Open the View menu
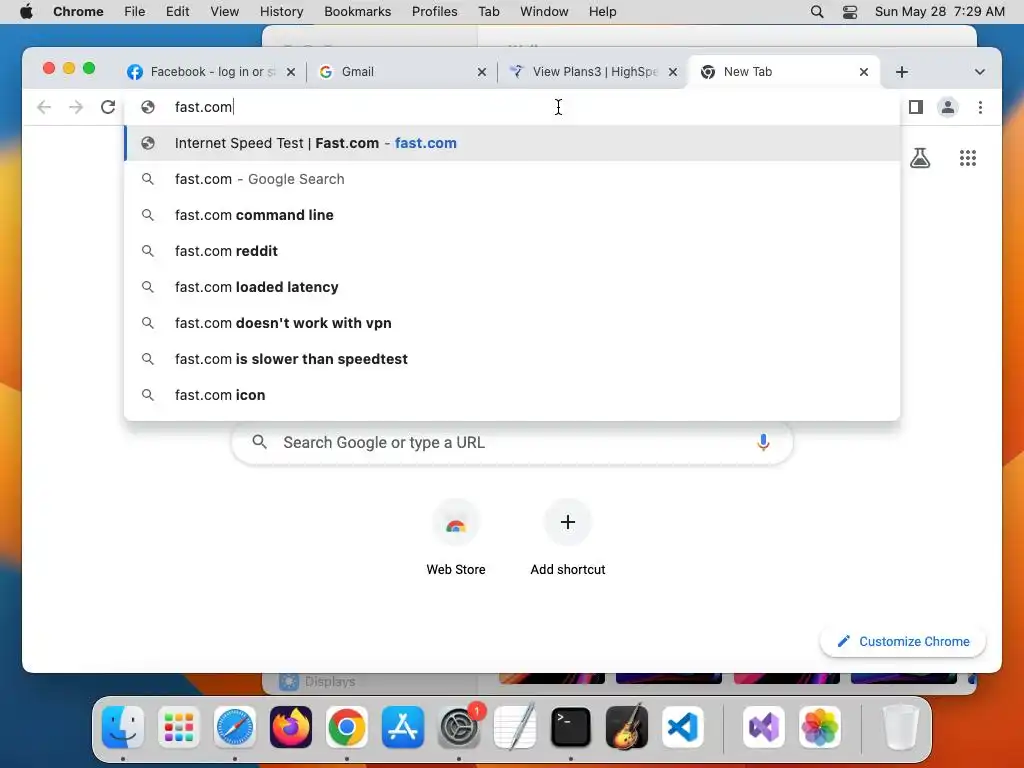 pyautogui.click(x=225, y=11)
